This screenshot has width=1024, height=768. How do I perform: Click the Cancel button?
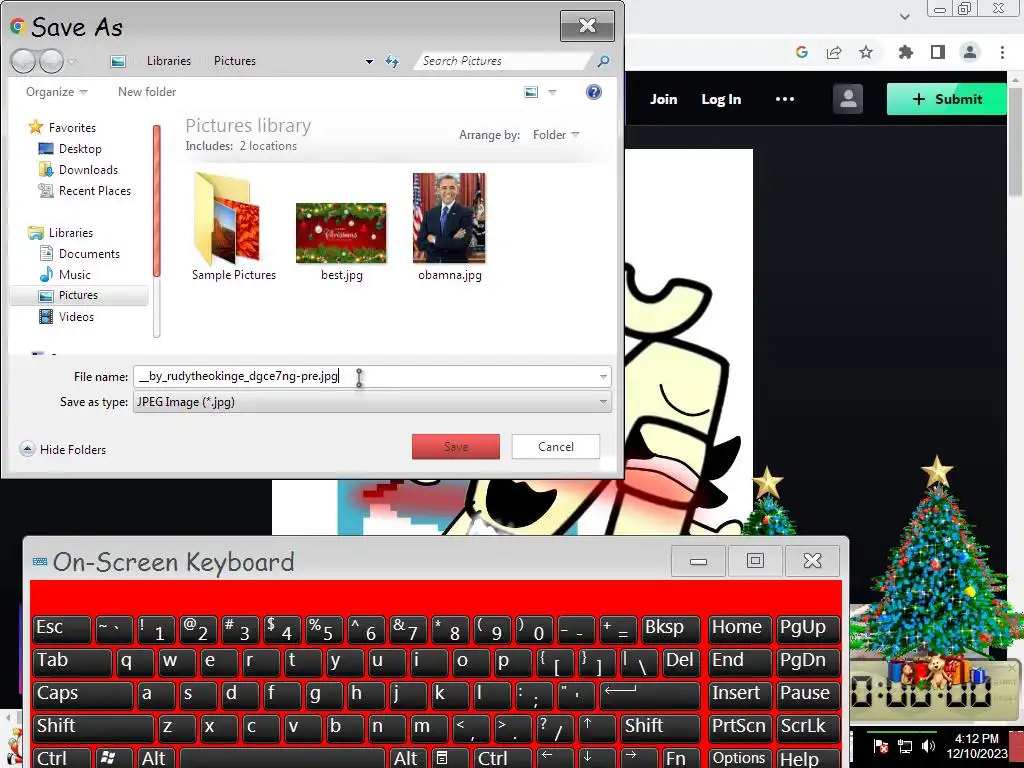556,447
